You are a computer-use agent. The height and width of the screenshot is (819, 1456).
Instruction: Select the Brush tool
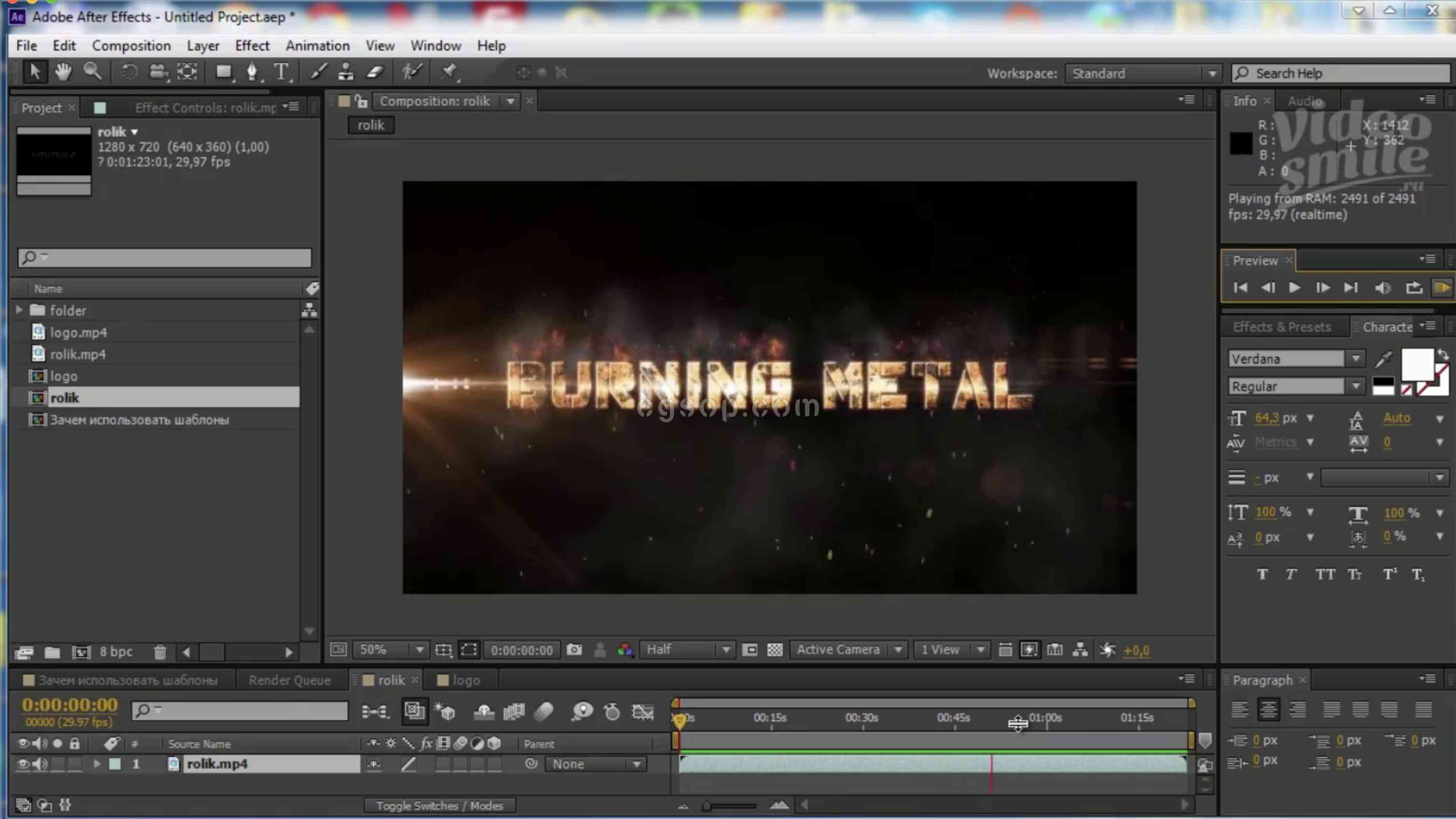[318, 72]
